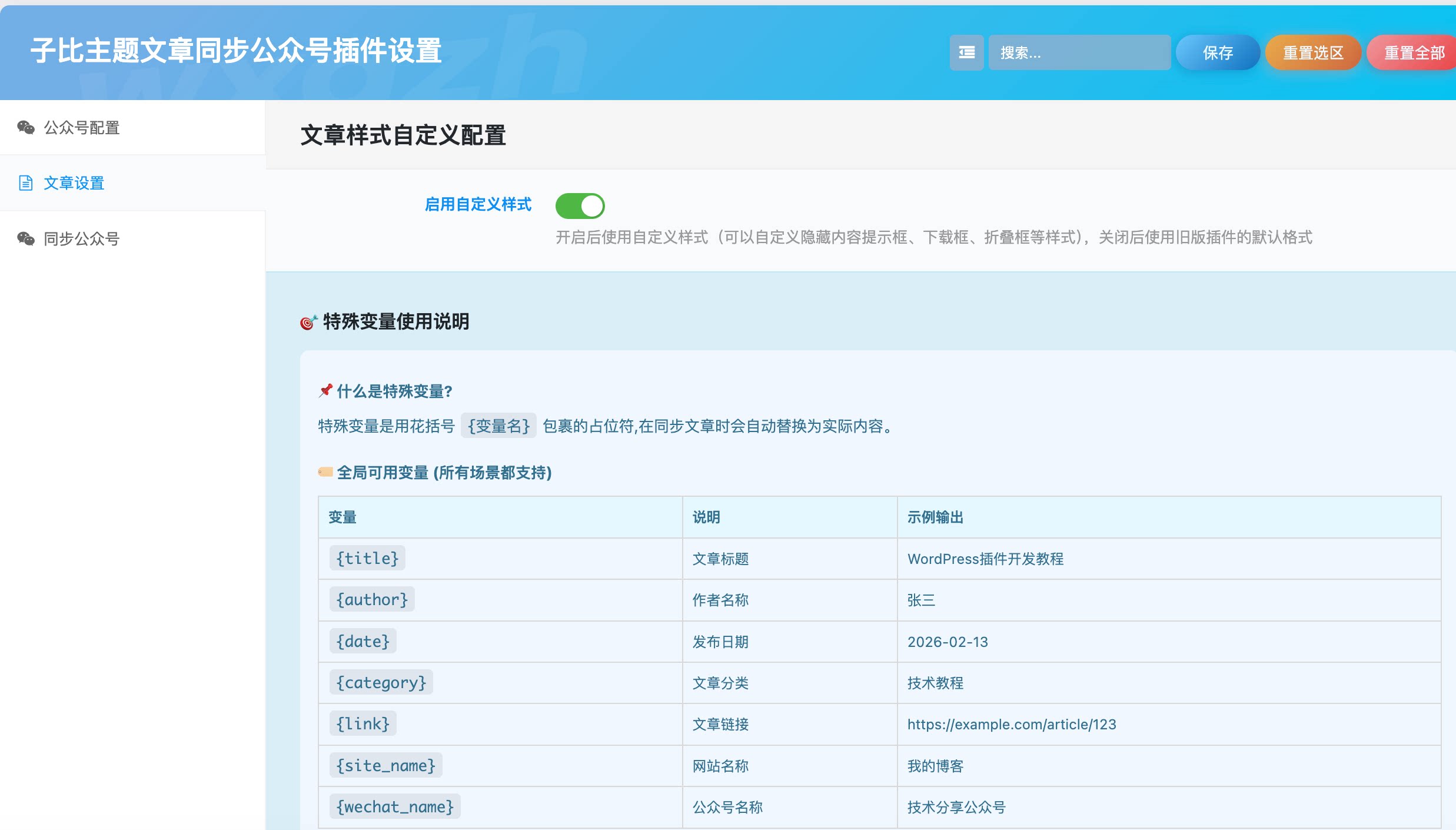Click the {site_name} variable code
The height and width of the screenshot is (830, 1456).
point(385,765)
